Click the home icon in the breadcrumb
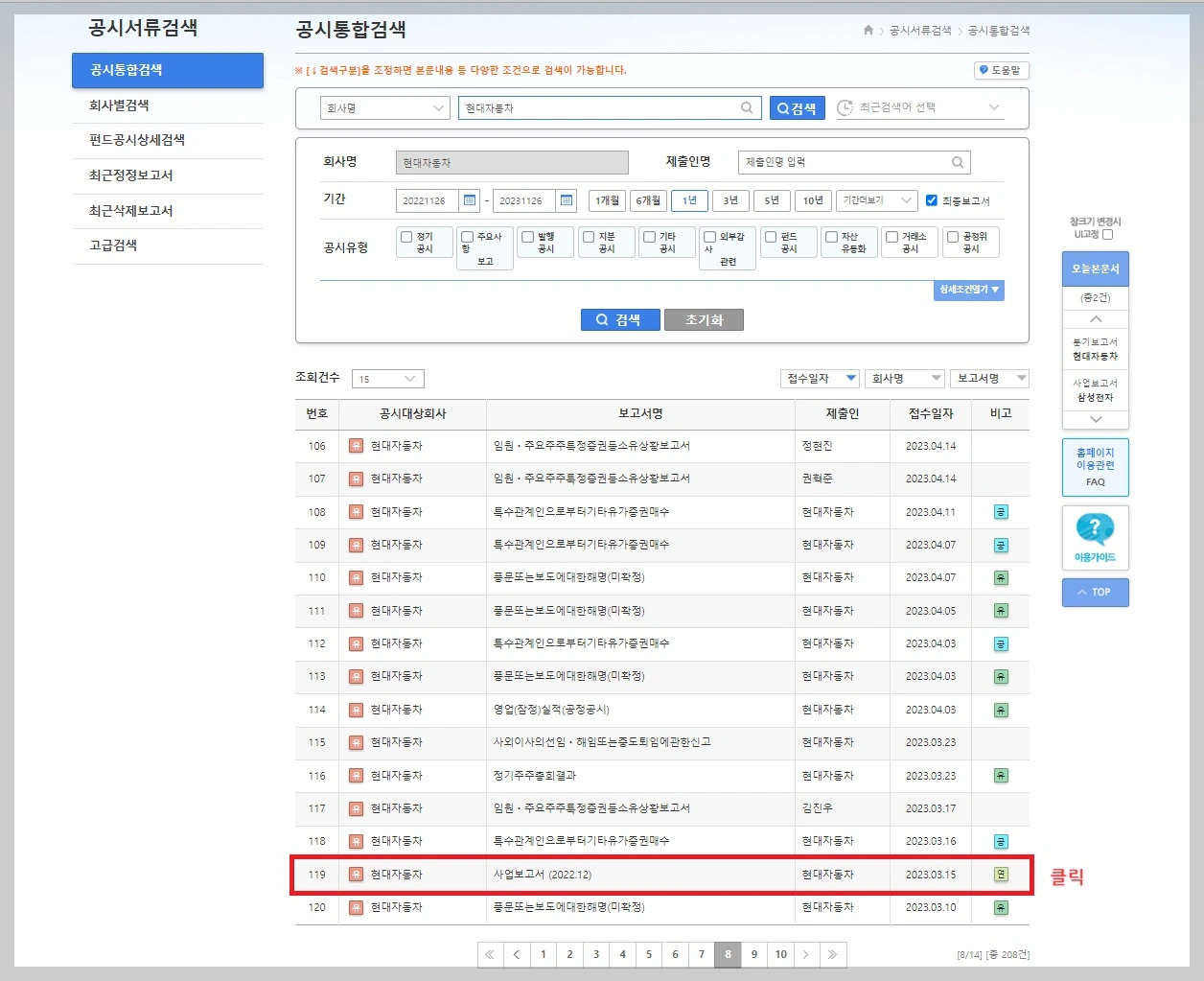 click(x=868, y=31)
